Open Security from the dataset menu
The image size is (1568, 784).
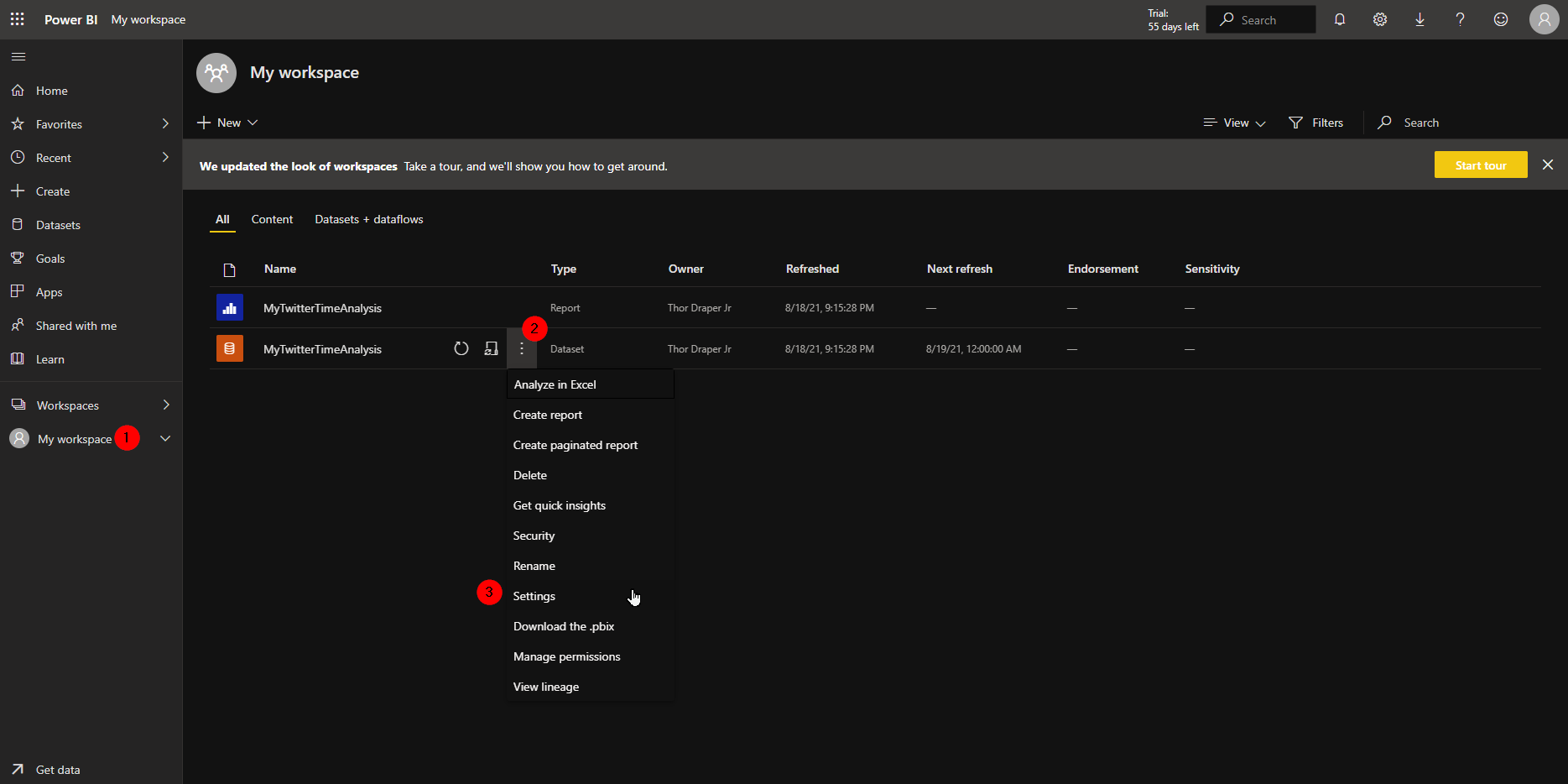[x=591, y=536]
